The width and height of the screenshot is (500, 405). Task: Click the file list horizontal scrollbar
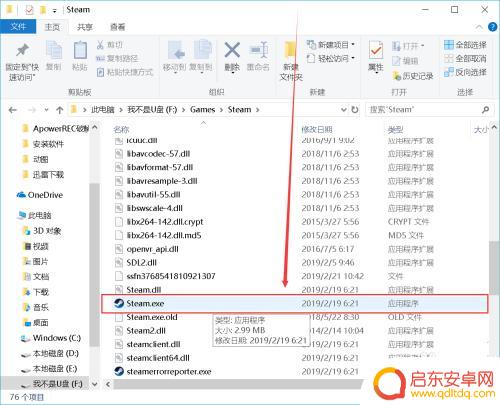point(238,384)
